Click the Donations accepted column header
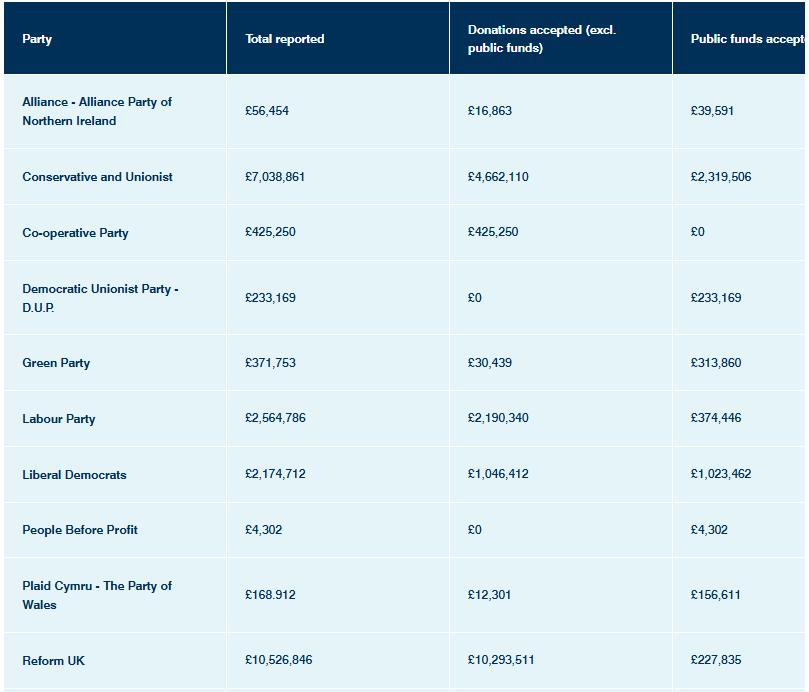Image resolution: width=809 pixels, height=692 pixels. [x=541, y=39]
